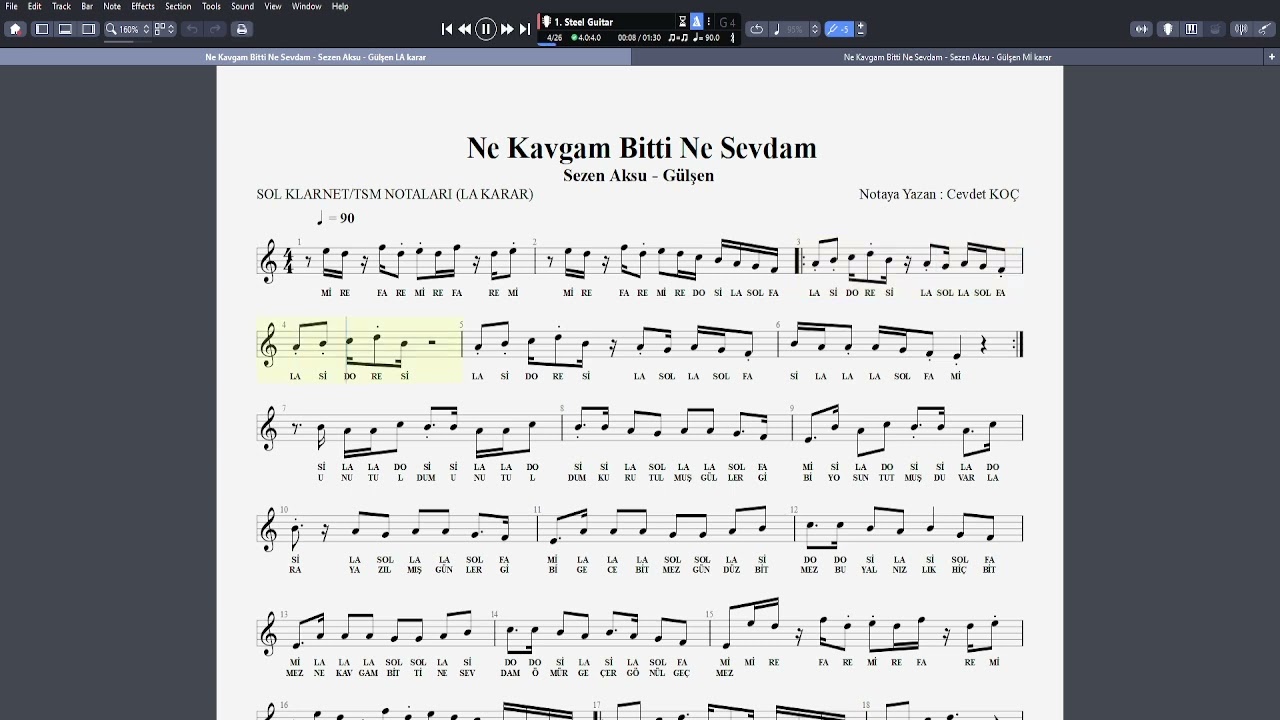The image size is (1280, 720).
Task: Click the Home button icon
Action: click(x=15, y=29)
